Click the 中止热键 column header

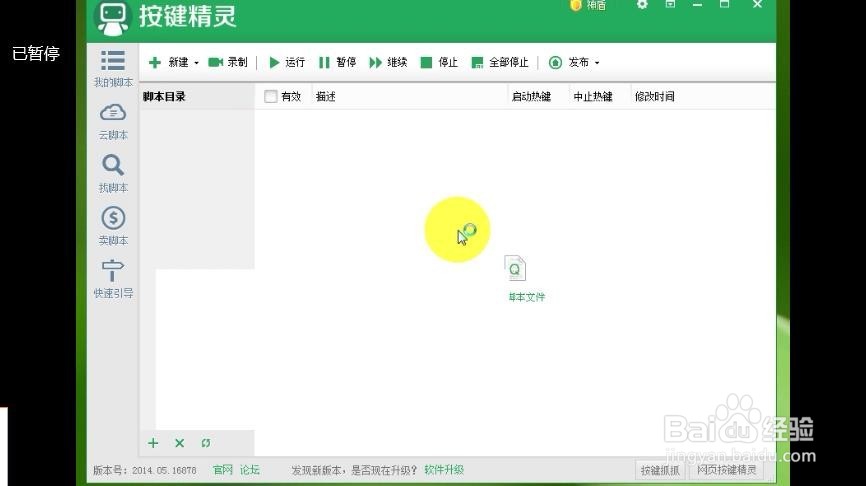pyautogui.click(x=593, y=97)
